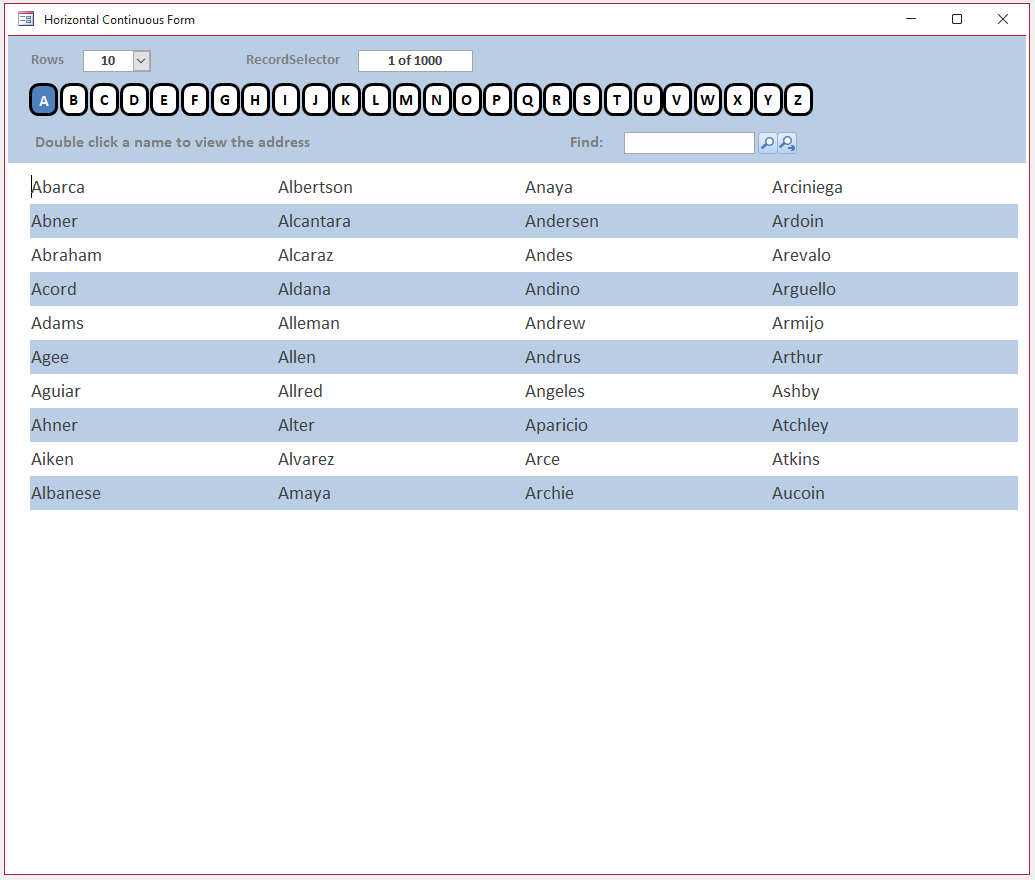
Task: Choose the P letter button
Action: [496, 100]
